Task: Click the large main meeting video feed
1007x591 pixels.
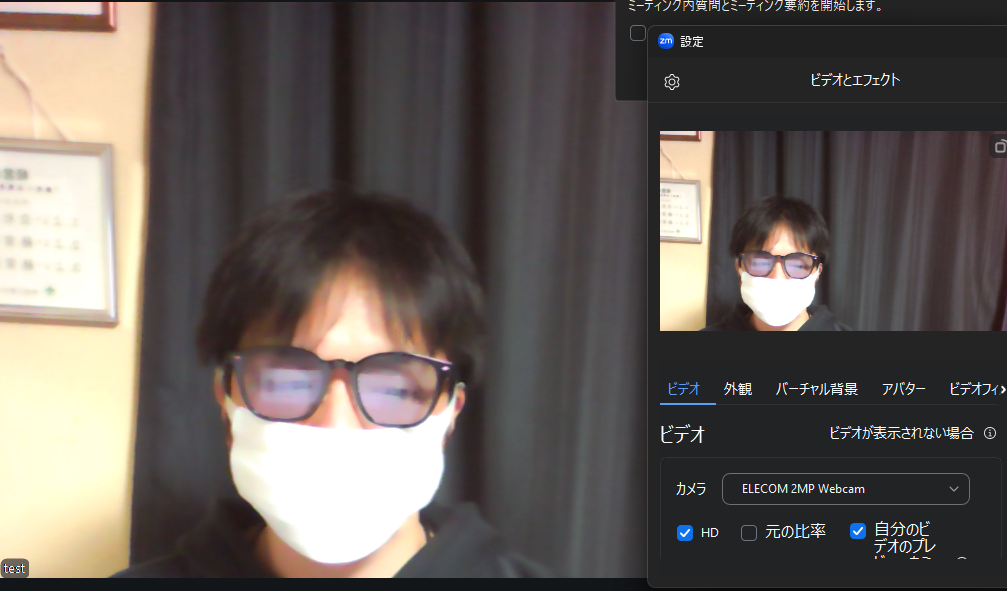Action: tap(320, 300)
